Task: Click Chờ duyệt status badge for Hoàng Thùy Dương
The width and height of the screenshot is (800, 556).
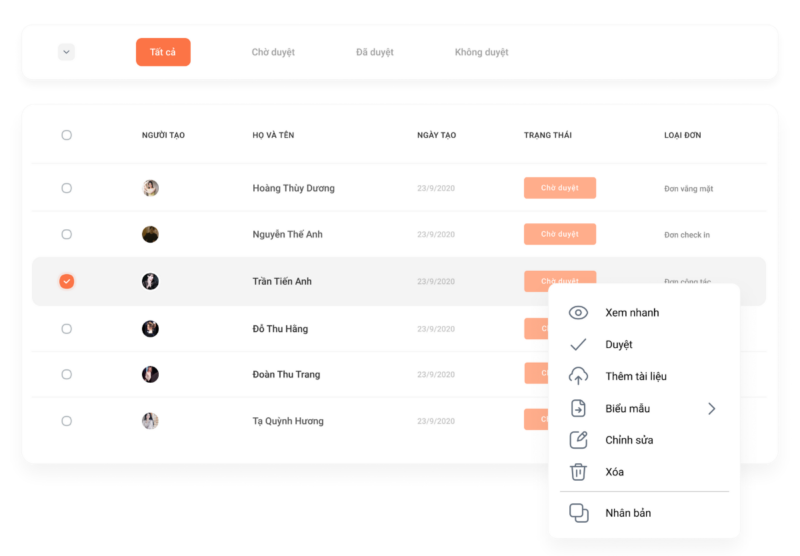Action: point(560,188)
